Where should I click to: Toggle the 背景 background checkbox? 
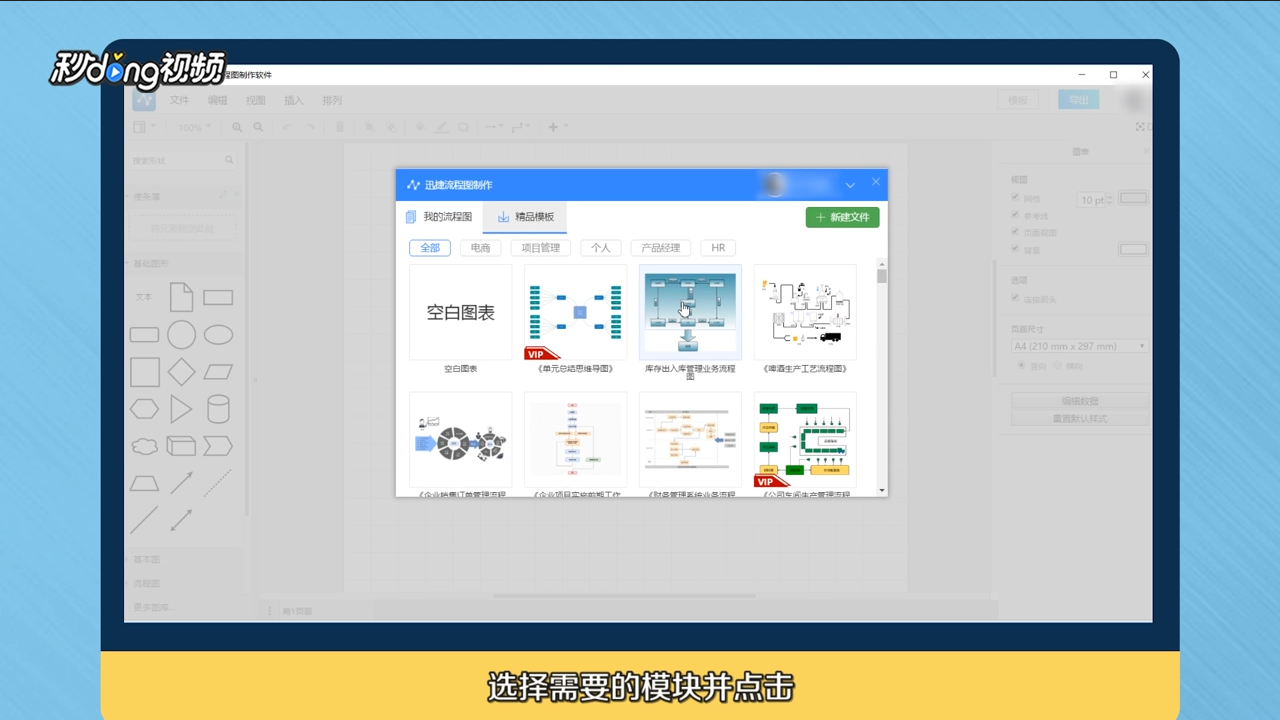[x=1016, y=249]
